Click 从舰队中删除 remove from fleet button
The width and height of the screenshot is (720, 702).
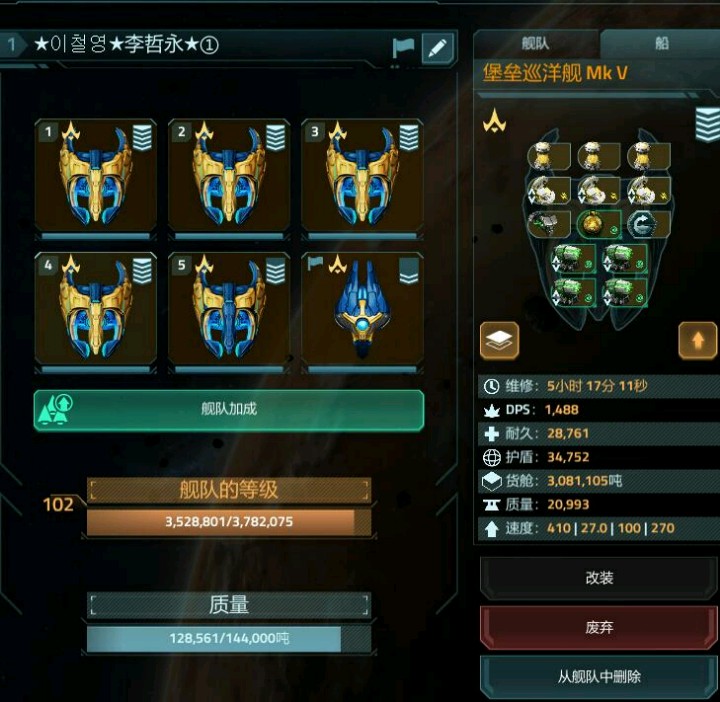click(x=599, y=676)
